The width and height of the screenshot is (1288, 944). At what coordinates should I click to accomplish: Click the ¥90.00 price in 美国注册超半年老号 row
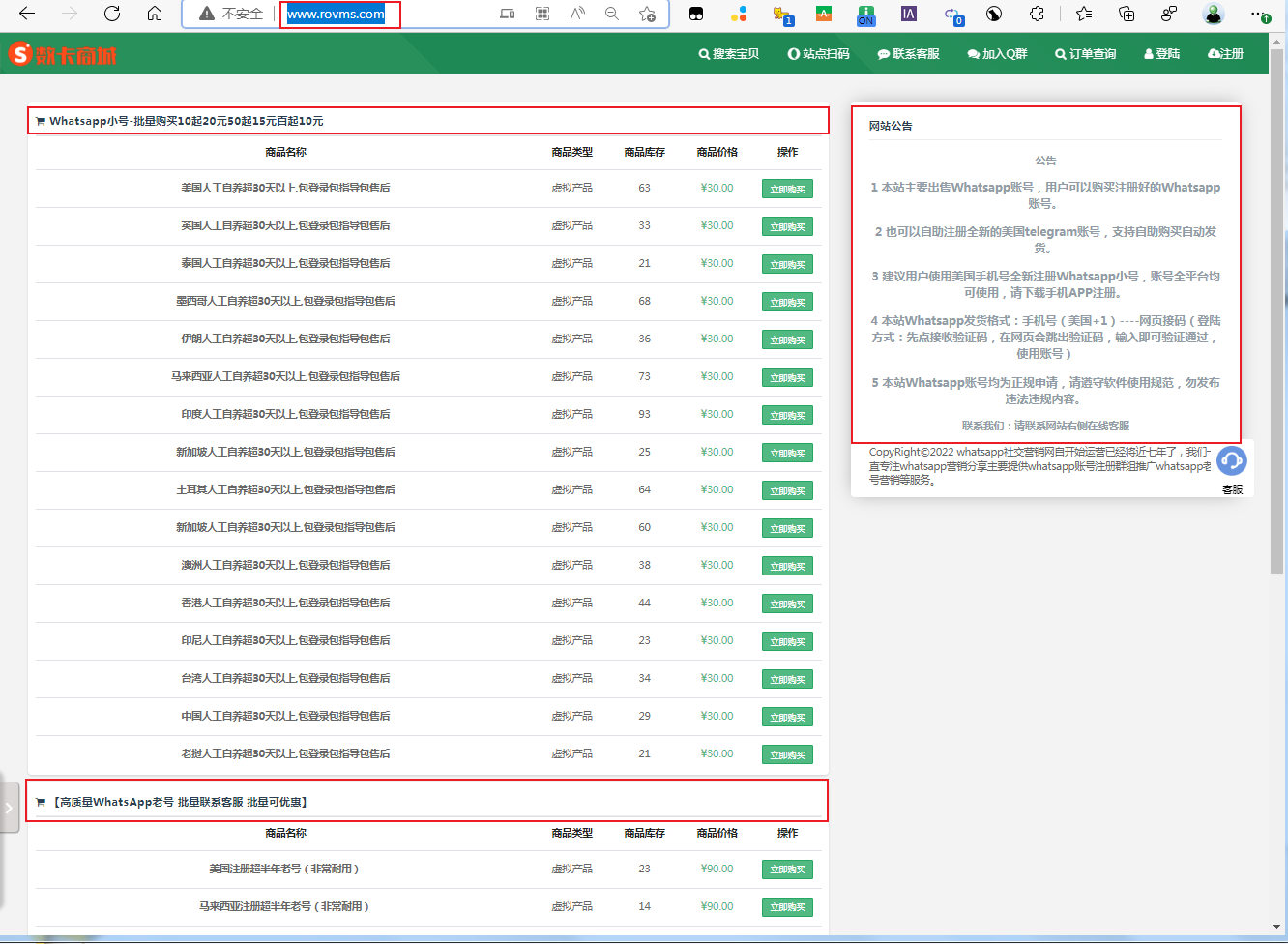point(717,869)
